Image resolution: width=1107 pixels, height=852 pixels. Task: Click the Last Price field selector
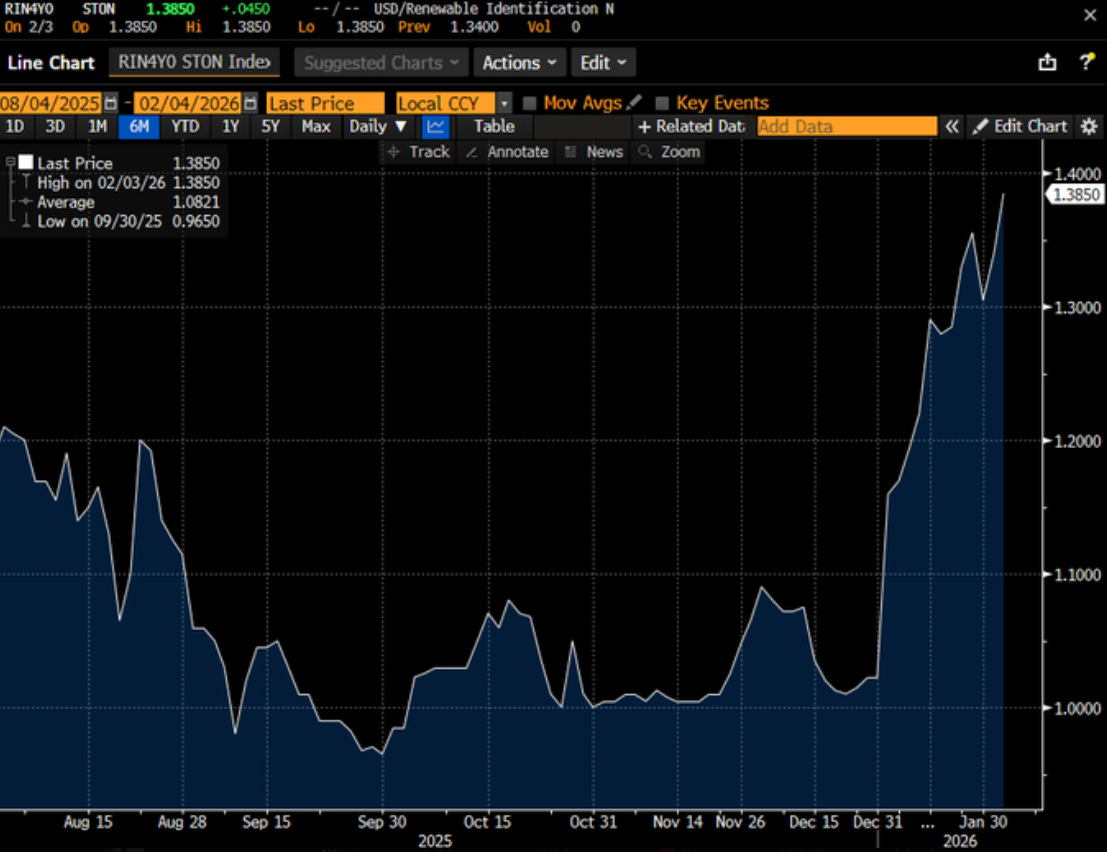coord(325,104)
